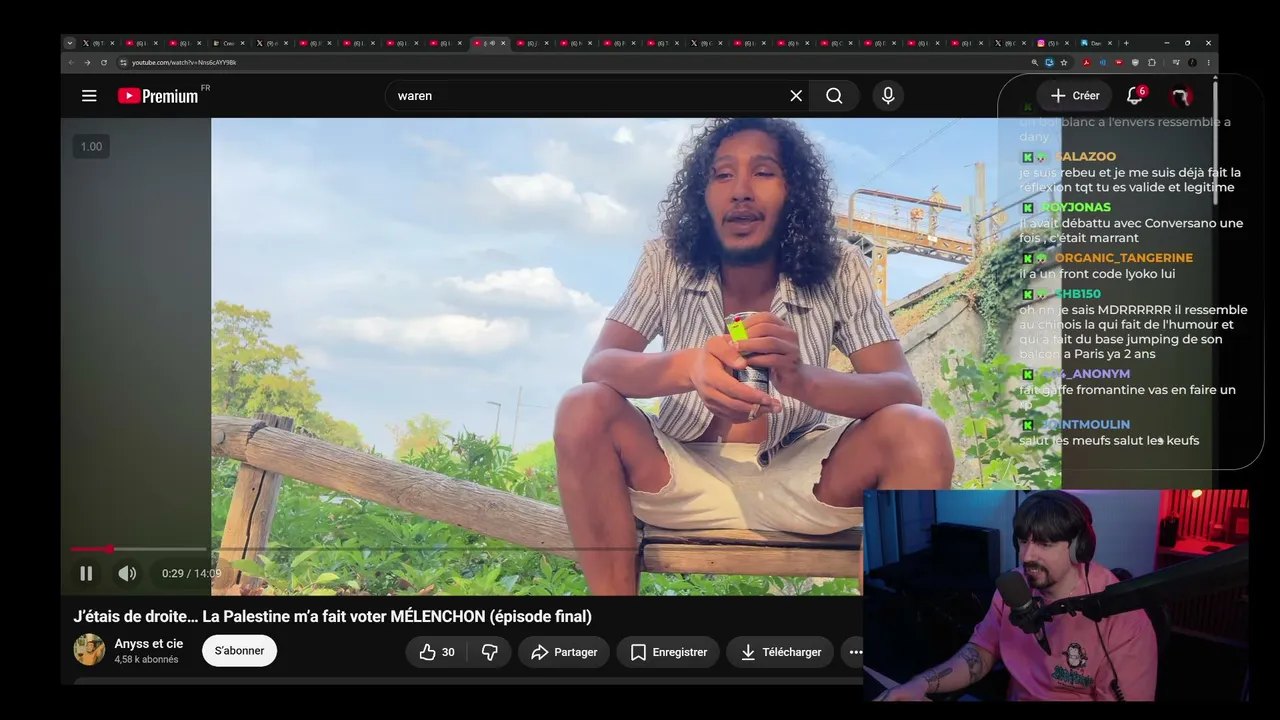Dislike the video
The image size is (1280, 720).
(490, 652)
